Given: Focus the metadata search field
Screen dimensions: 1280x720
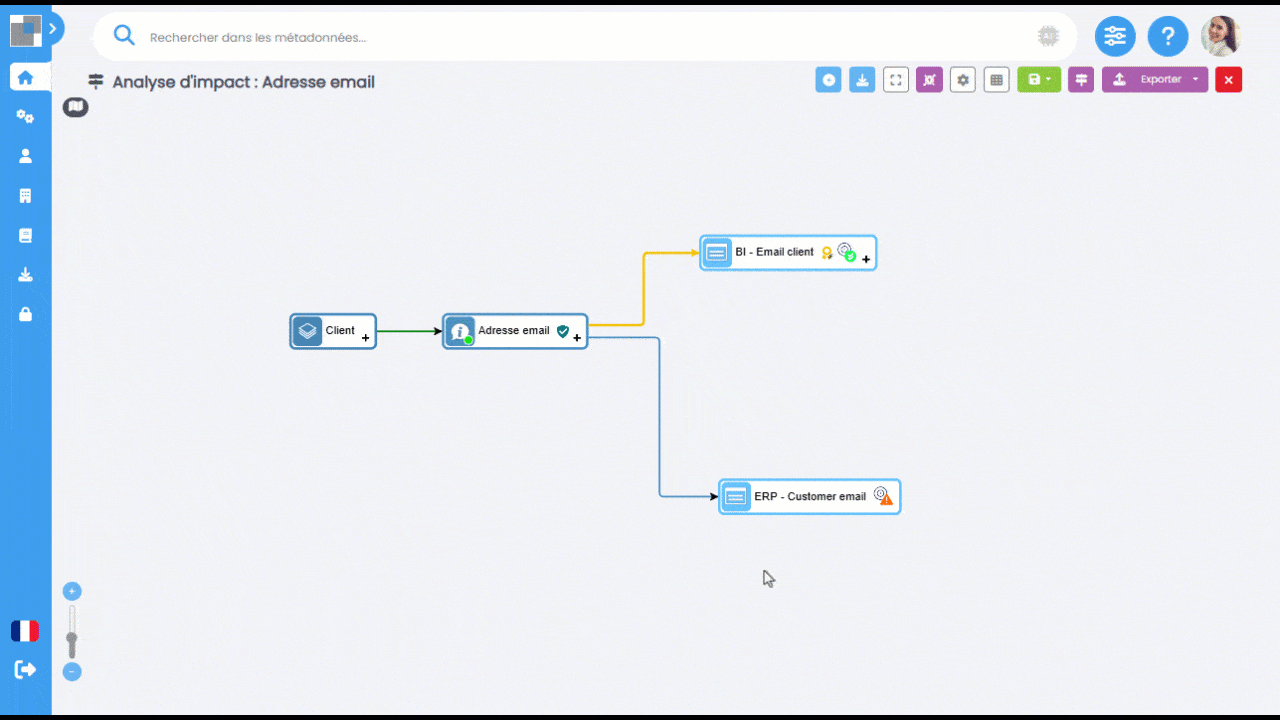Looking at the screenshot, I should pyautogui.click(x=585, y=37).
